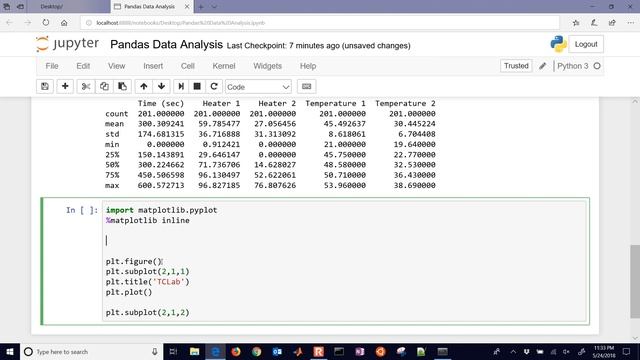Image resolution: width=640 pixels, height=360 pixels.
Task: Open the browser Settings and more menu
Action: coord(630,23)
